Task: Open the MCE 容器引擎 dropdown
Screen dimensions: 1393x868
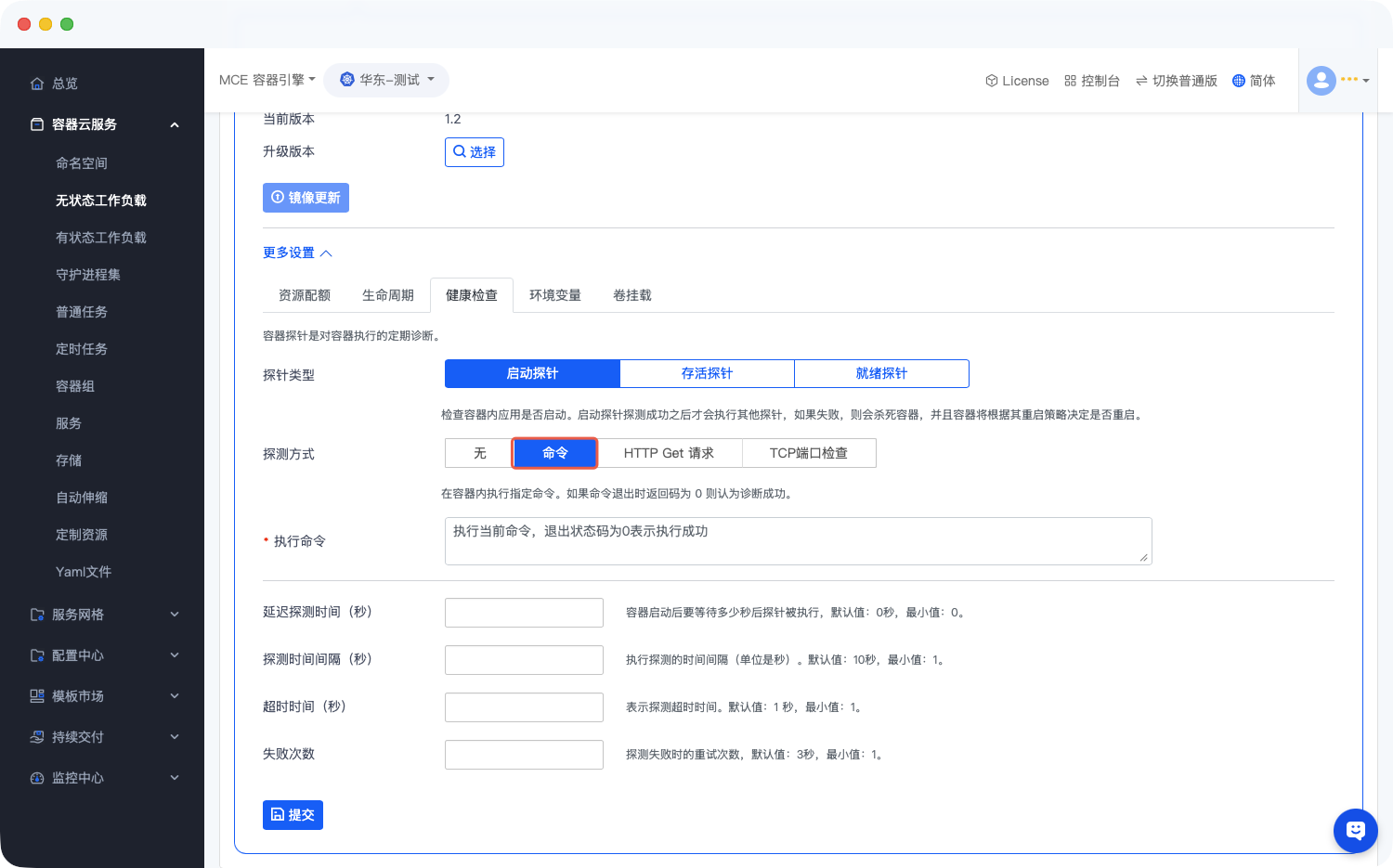Action: click(x=267, y=81)
